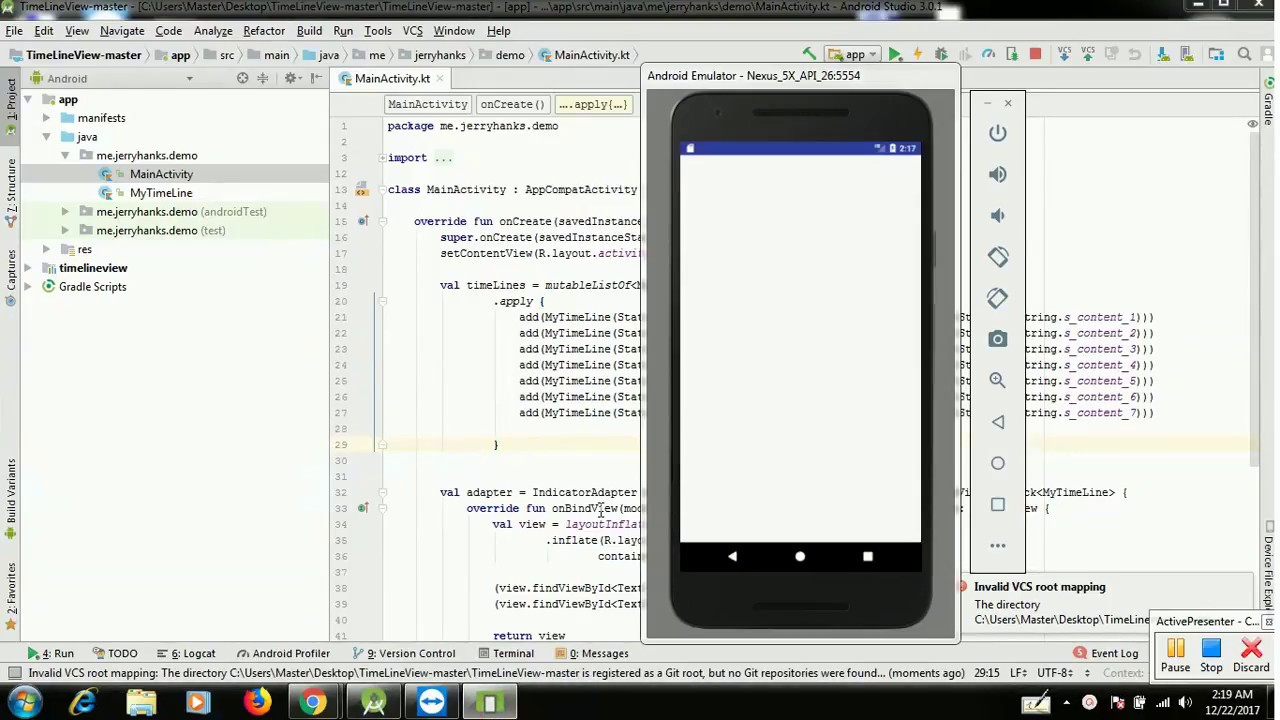Expand the folded import block in editor
Image resolution: width=1280 pixels, height=720 pixels.
[382, 158]
